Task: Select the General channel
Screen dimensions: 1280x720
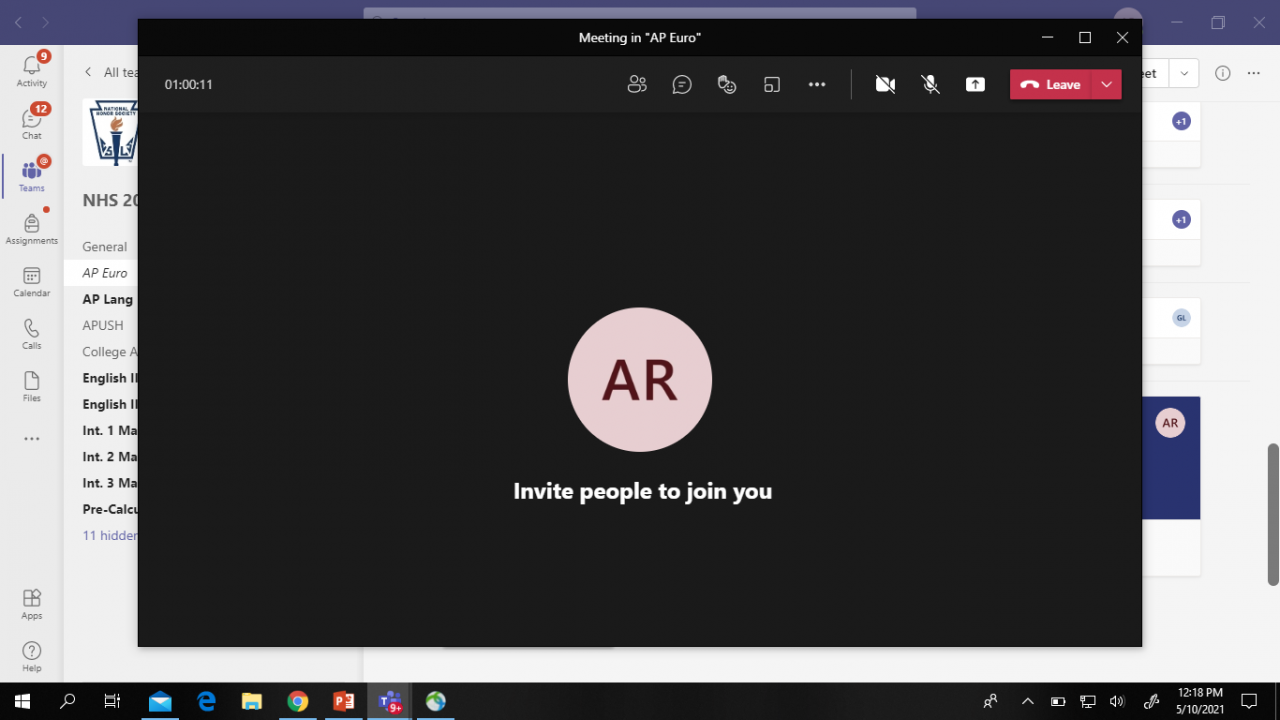Action: (104, 247)
